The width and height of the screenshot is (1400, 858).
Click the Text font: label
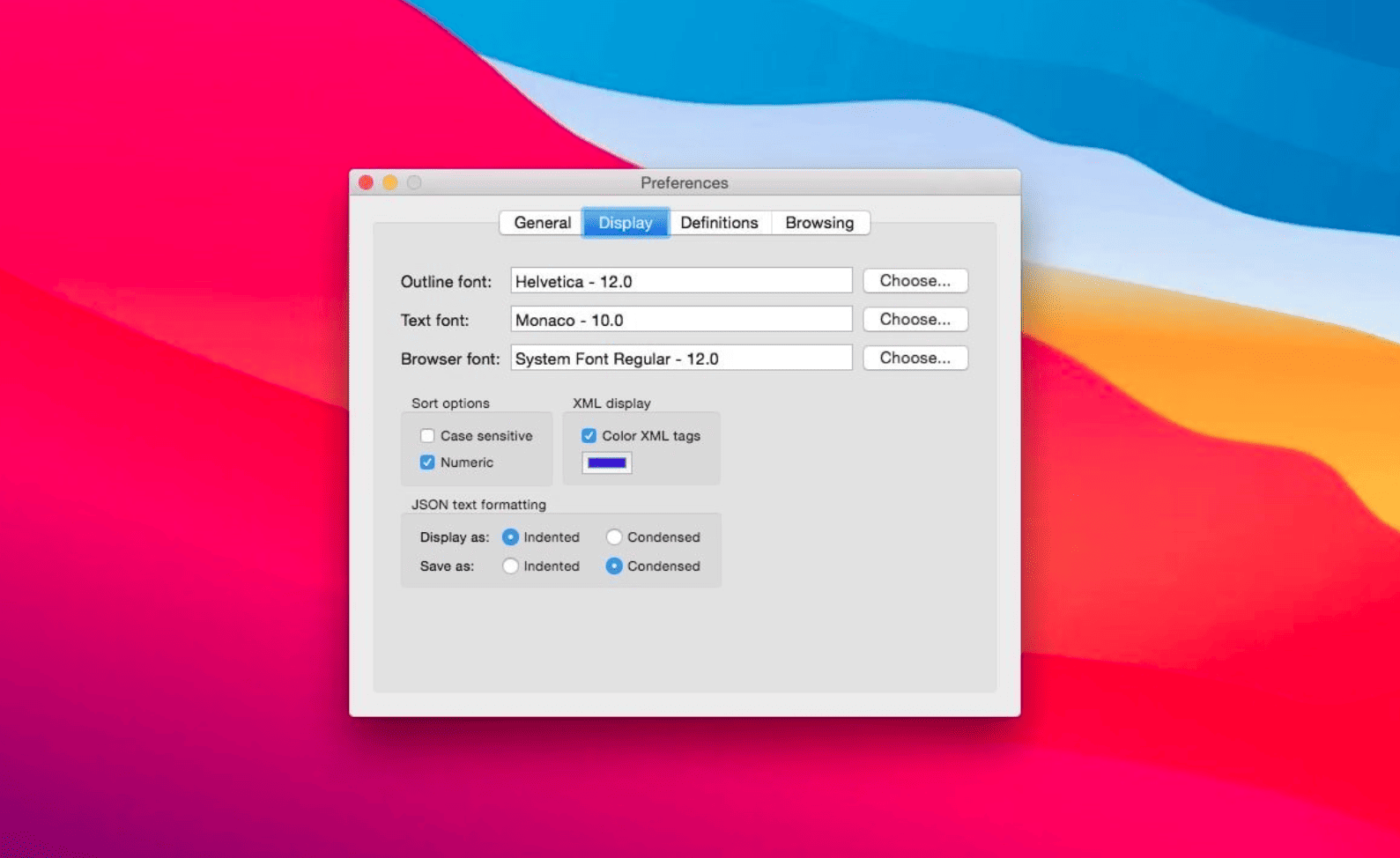(x=434, y=321)
